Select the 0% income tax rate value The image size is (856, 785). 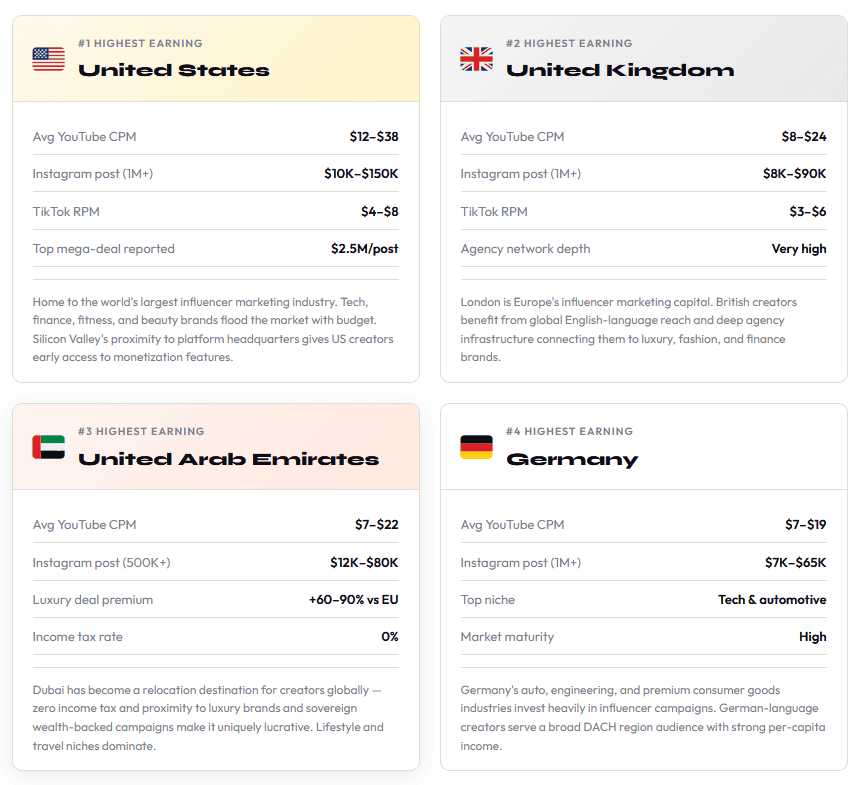click(x=390, y=637)
